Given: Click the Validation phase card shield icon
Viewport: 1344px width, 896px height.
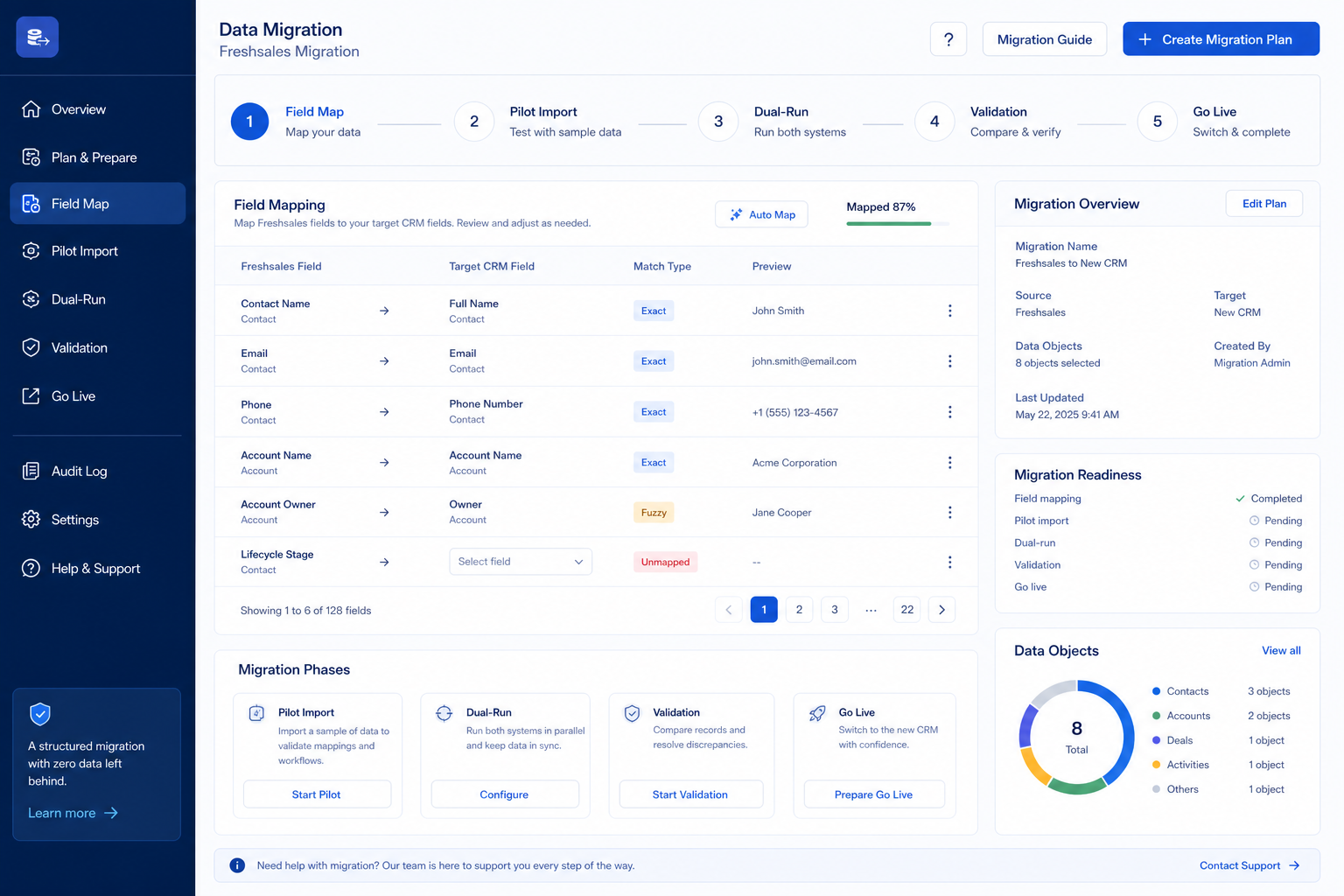Looking at the screenshot, I should [632, 713].
